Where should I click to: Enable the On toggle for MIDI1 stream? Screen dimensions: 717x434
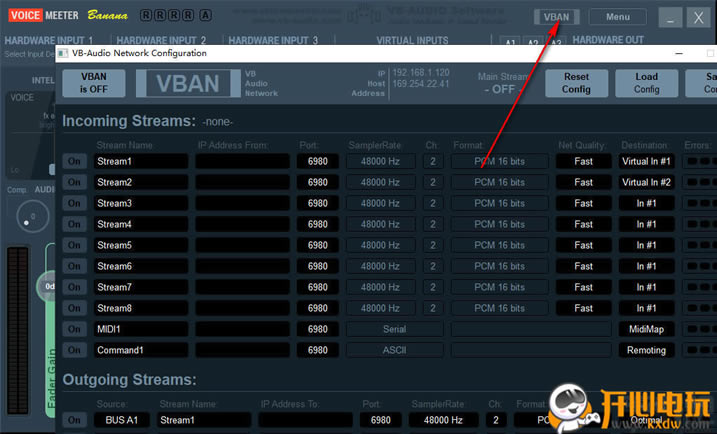pyautogui.click(x=74, y=329)
